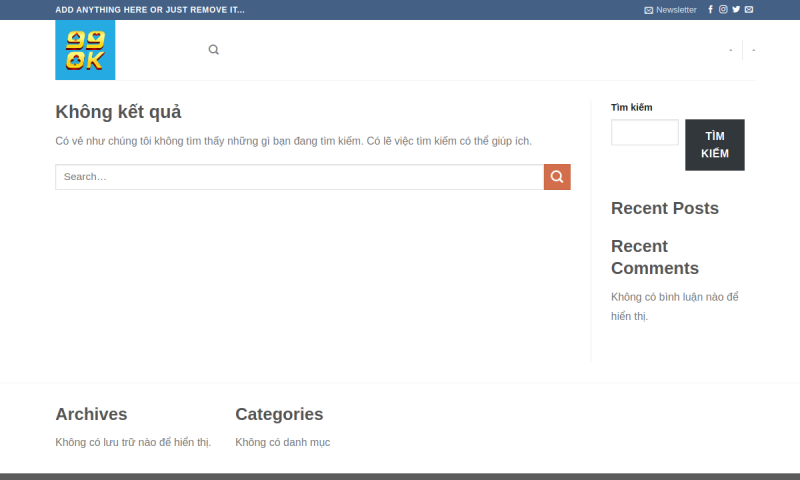800x480 pixels.
Task: Select the Recent Posts sidebar heading
Action: (664, 208)
